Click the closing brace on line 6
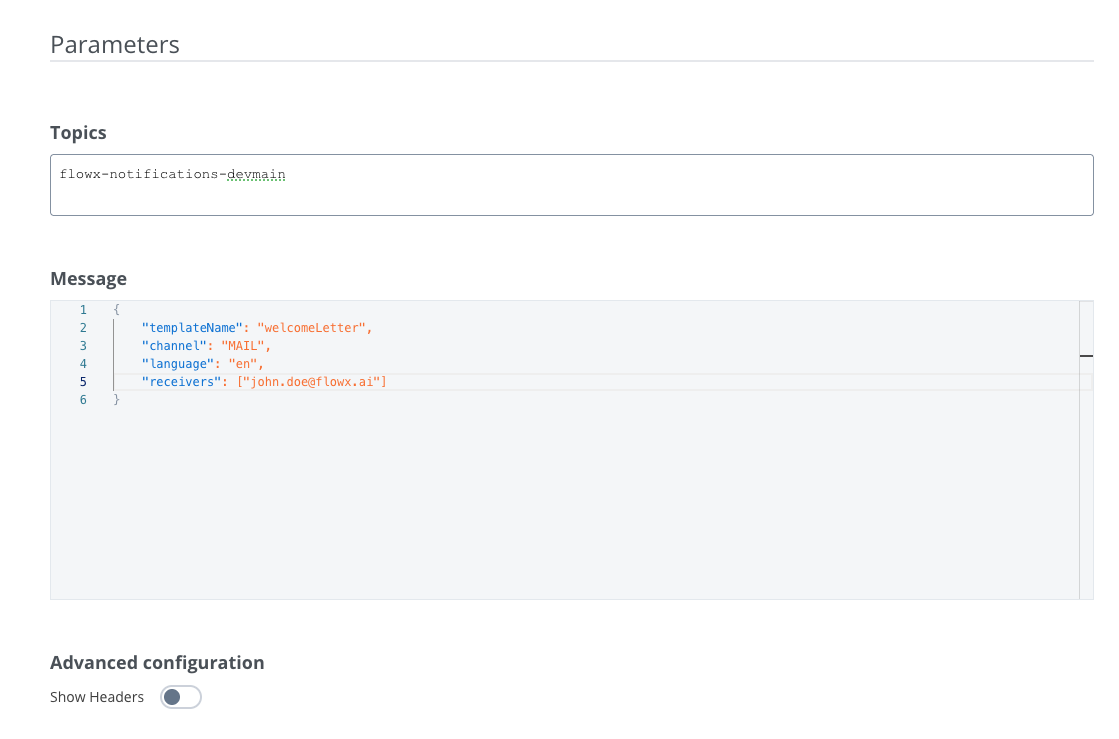 coord(116,399)
